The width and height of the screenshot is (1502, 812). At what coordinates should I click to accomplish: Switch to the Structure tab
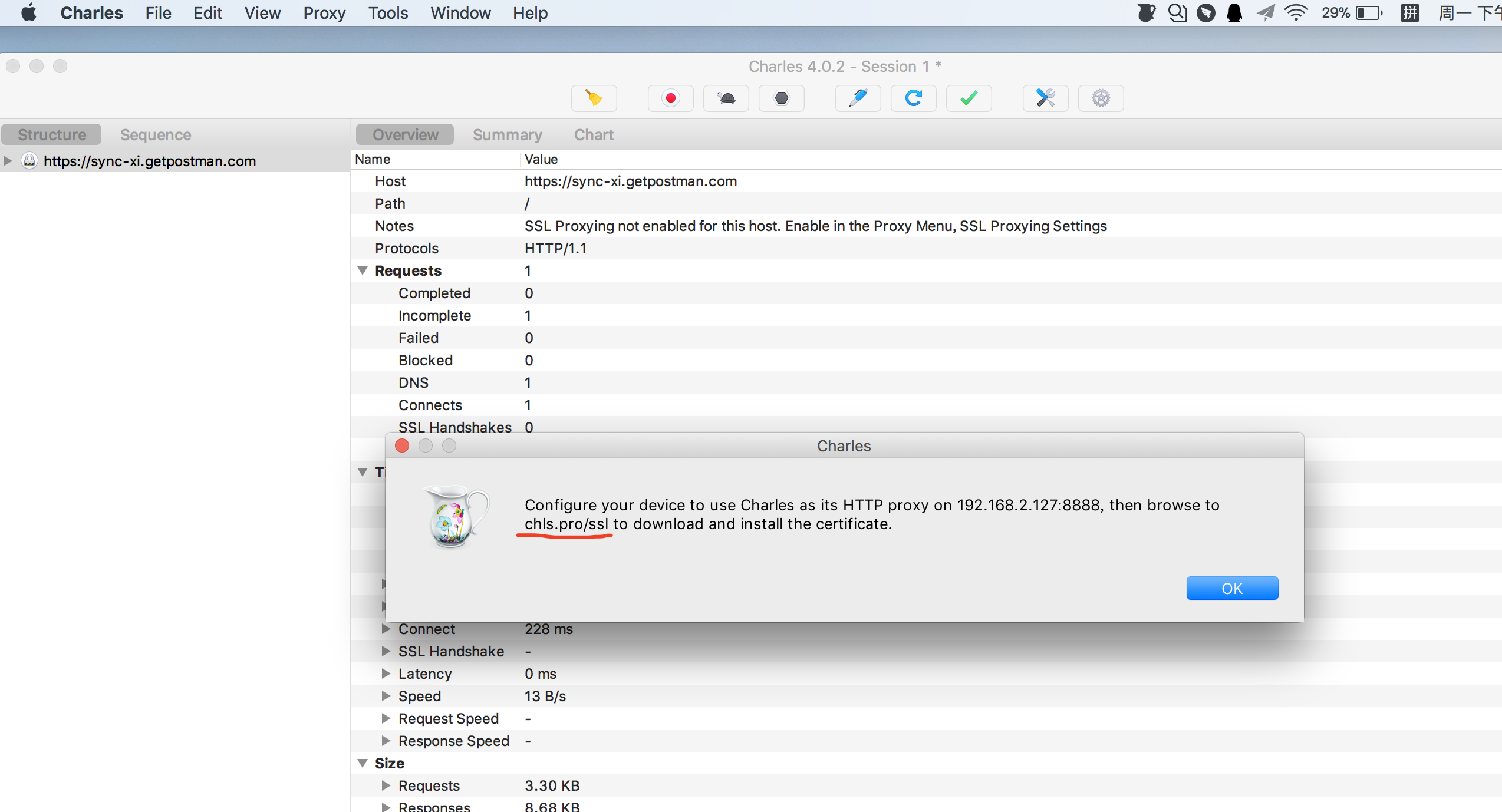tap(52, 134)
